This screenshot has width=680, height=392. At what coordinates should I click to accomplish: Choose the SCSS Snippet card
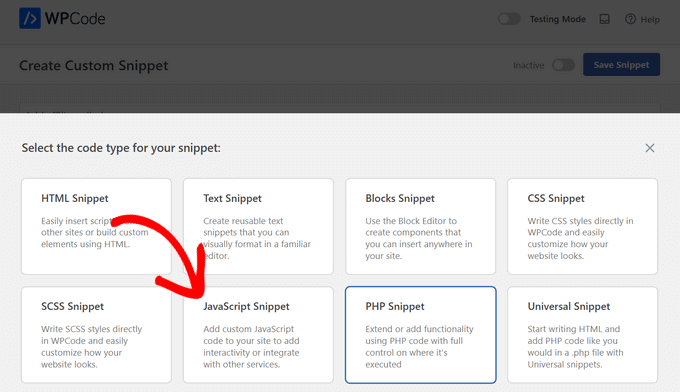click(x=96, y=335)
